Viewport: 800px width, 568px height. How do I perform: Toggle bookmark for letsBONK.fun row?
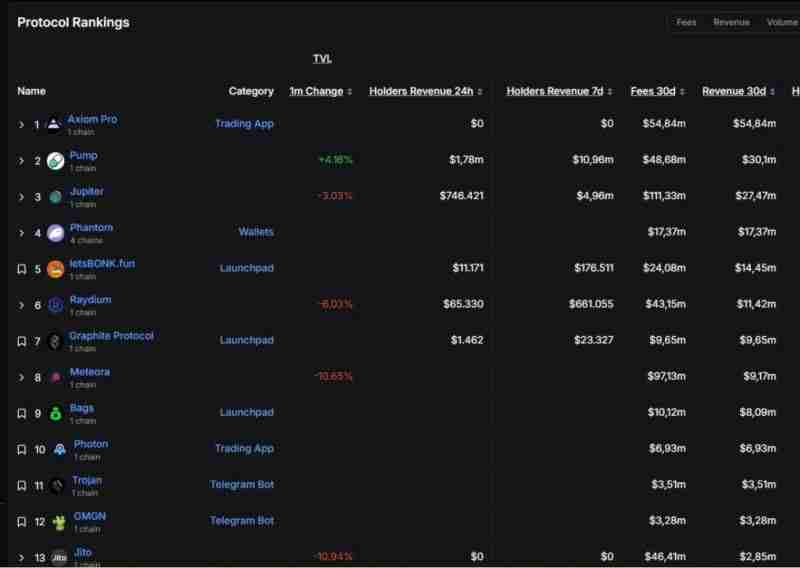(x=22, y=269)
